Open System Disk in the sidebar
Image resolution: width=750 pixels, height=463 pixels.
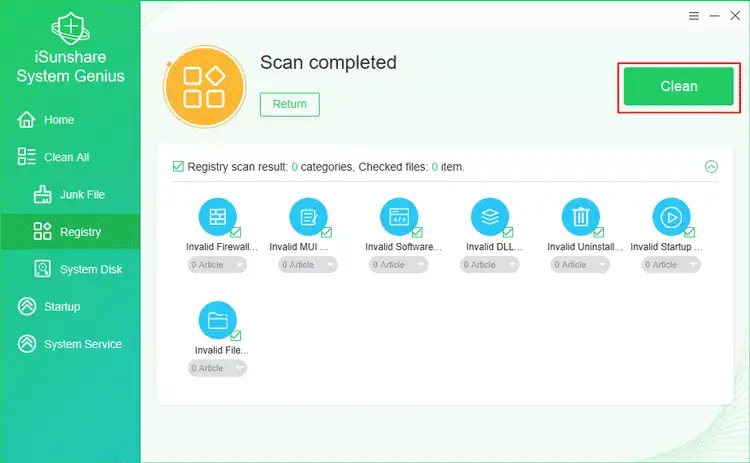[70, 269]
